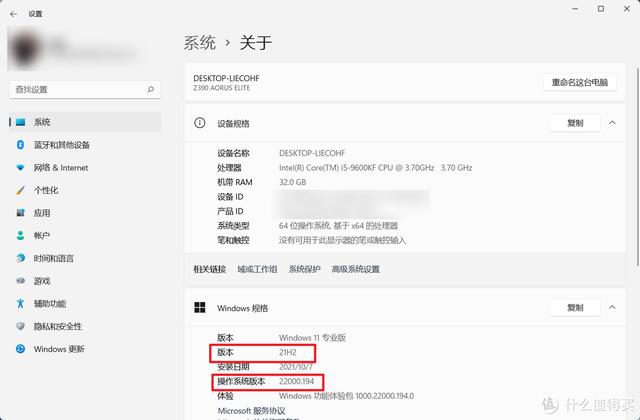
Task: Select processor text Intel Core i5-9600KF
Action: (376, 168)
